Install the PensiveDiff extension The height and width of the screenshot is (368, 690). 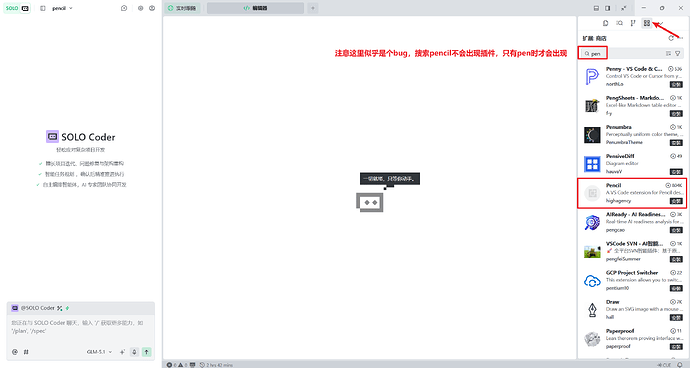[x=676, y=172]
